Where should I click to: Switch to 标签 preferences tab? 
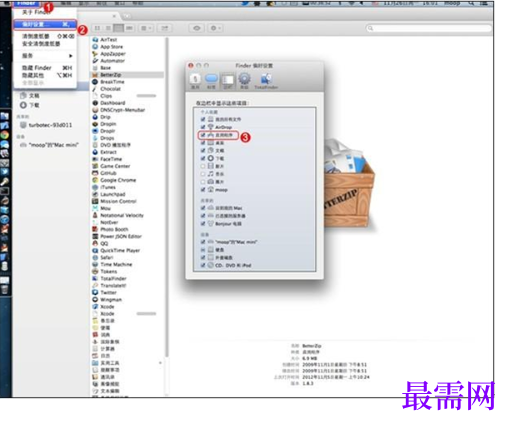[x=211, y=81]
